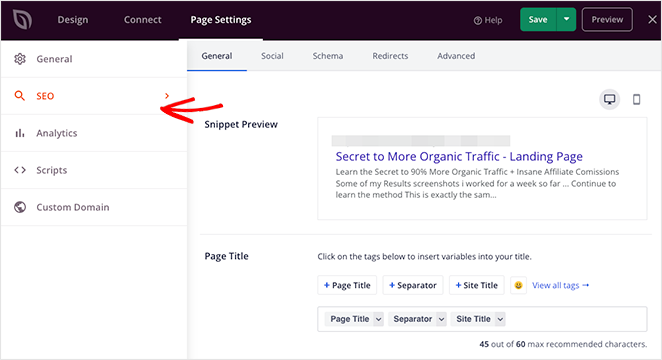Click the Analytics bar chart icon
Screen dimensions: 662x360
coord(19,133)
